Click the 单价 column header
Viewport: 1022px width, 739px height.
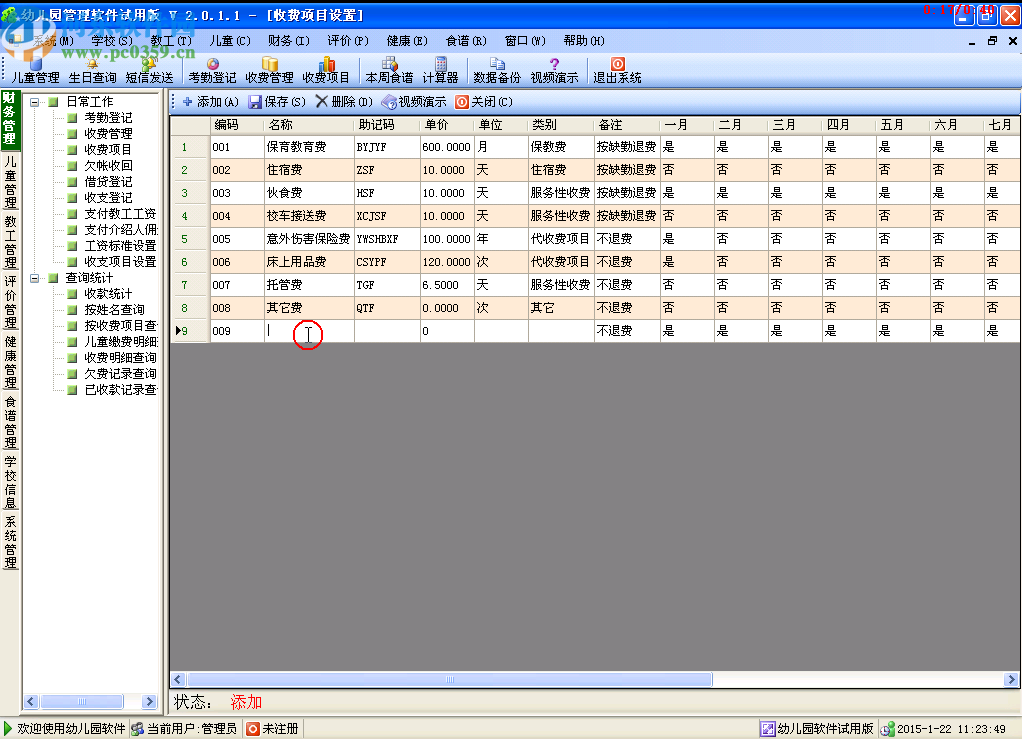click(447, 124)
